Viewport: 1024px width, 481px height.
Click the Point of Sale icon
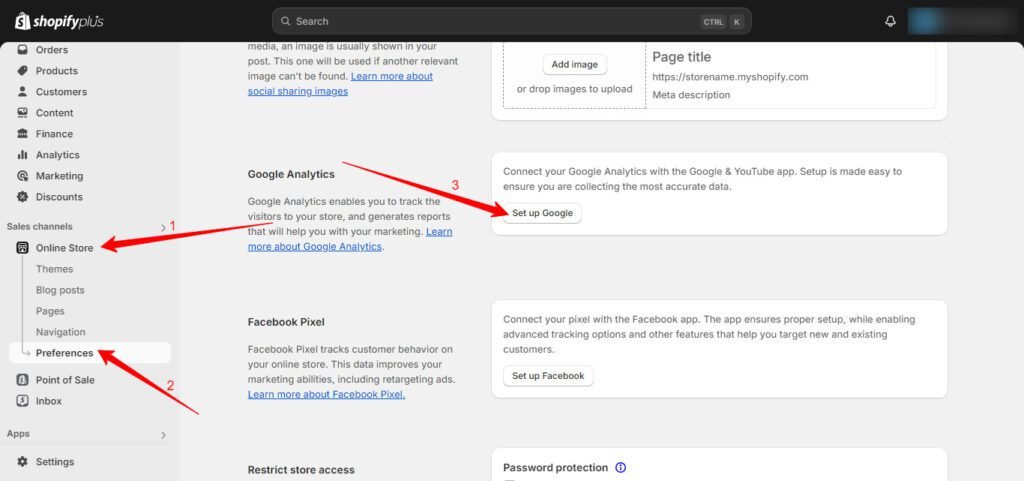click(22, 380)
